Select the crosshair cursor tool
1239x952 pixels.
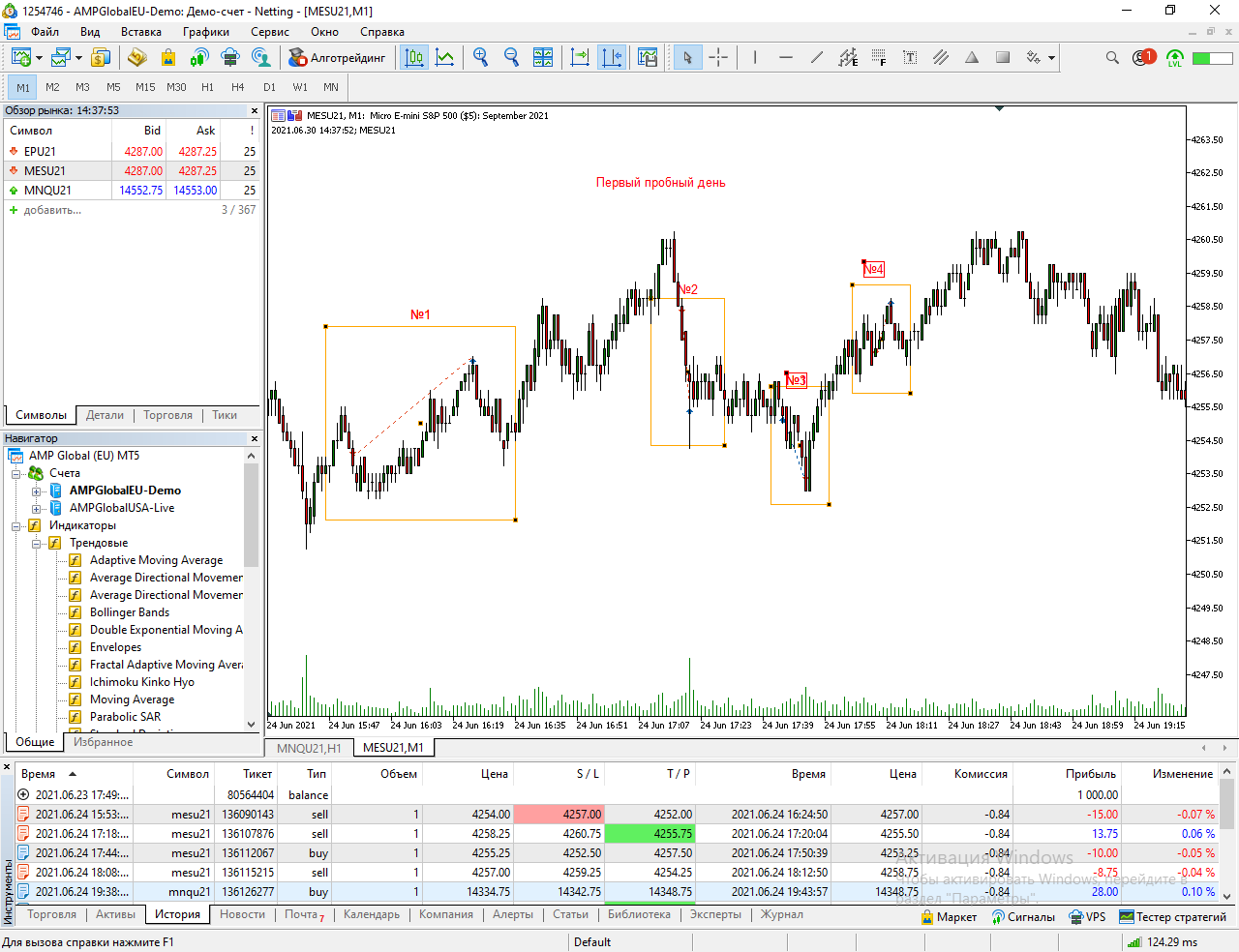tap(718, 58)
